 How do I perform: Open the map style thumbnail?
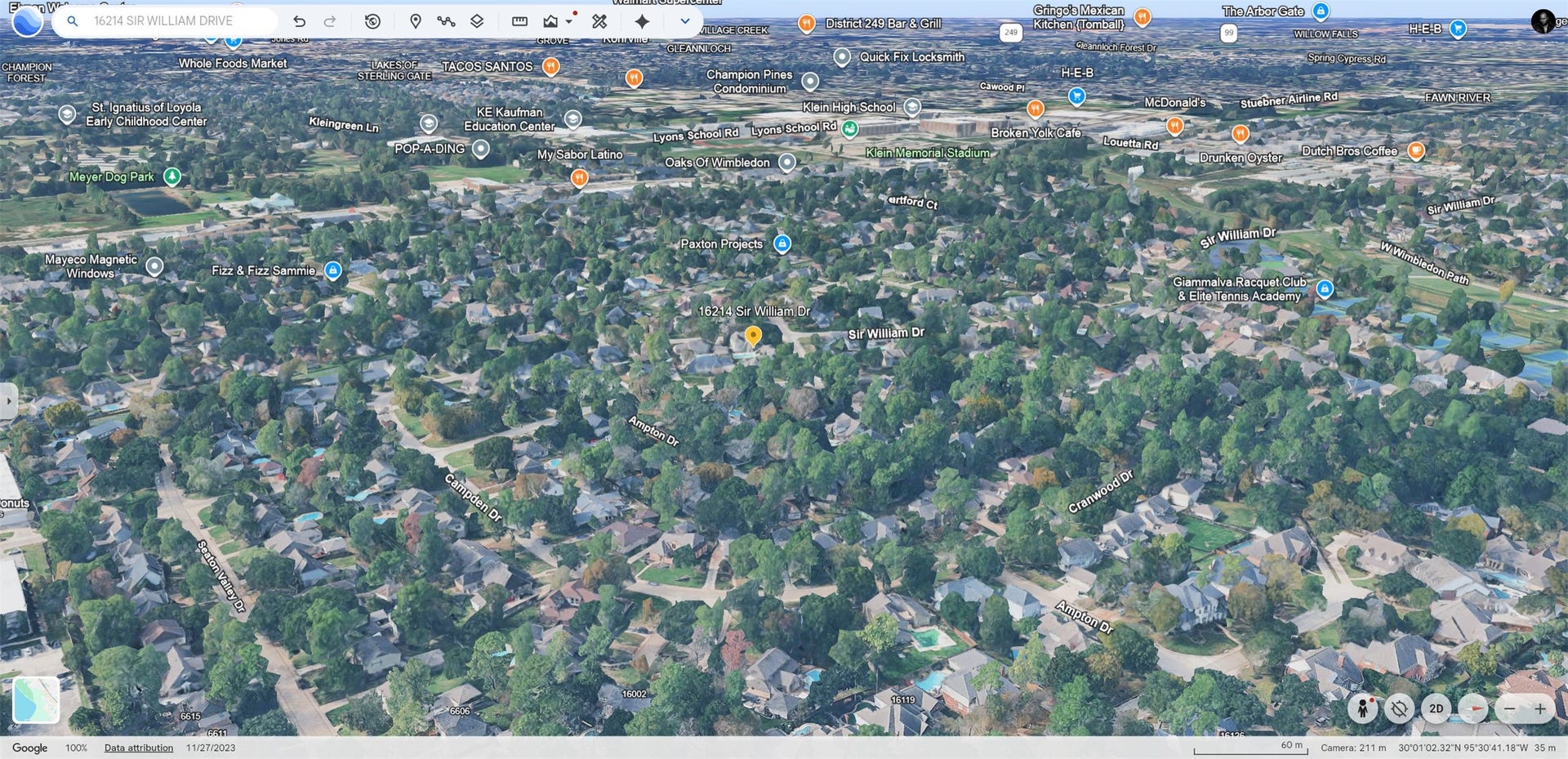tap(36, 700)
